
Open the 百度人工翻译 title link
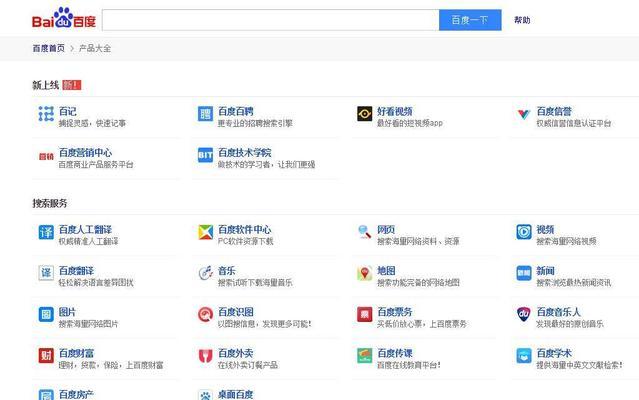point(85,230)
